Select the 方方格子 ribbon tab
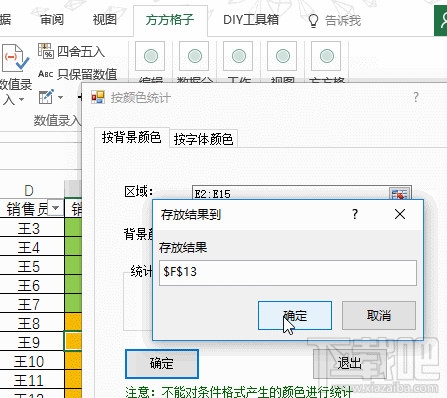 click(170, 20)
